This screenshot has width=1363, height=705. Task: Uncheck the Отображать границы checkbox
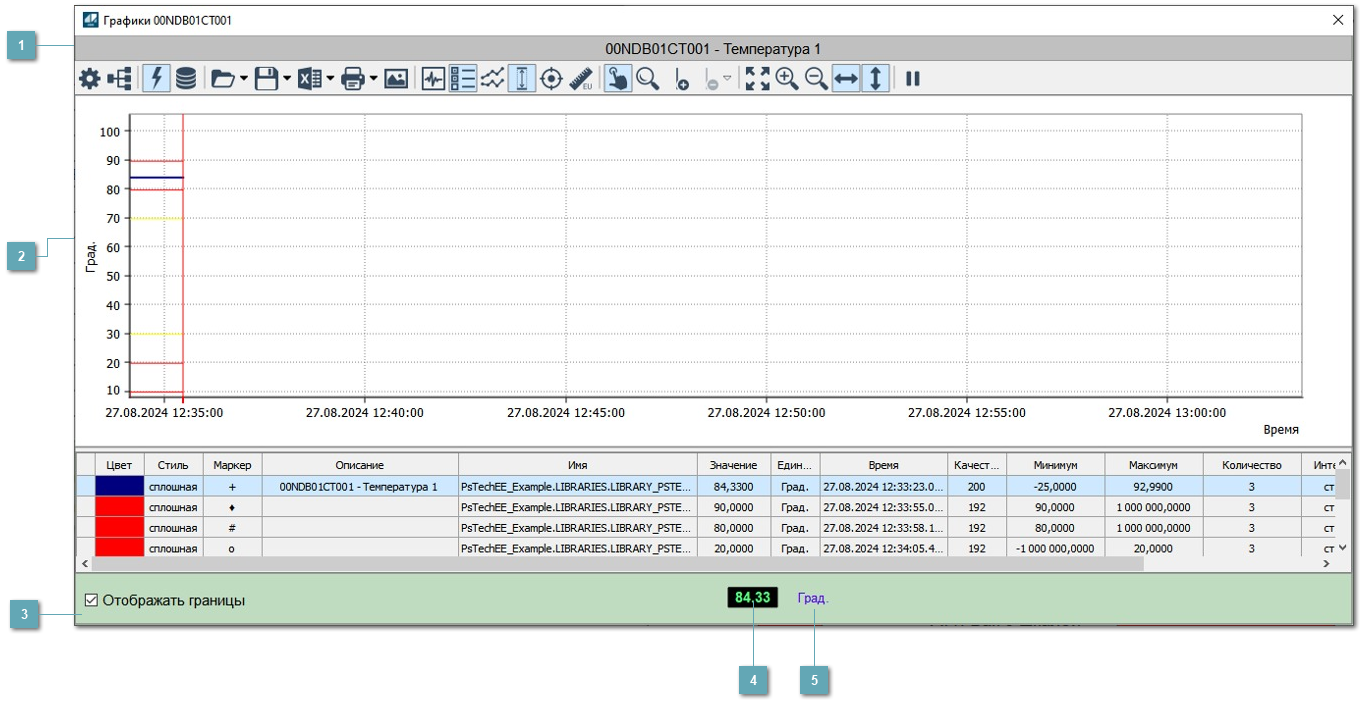[x=92, y=601]
